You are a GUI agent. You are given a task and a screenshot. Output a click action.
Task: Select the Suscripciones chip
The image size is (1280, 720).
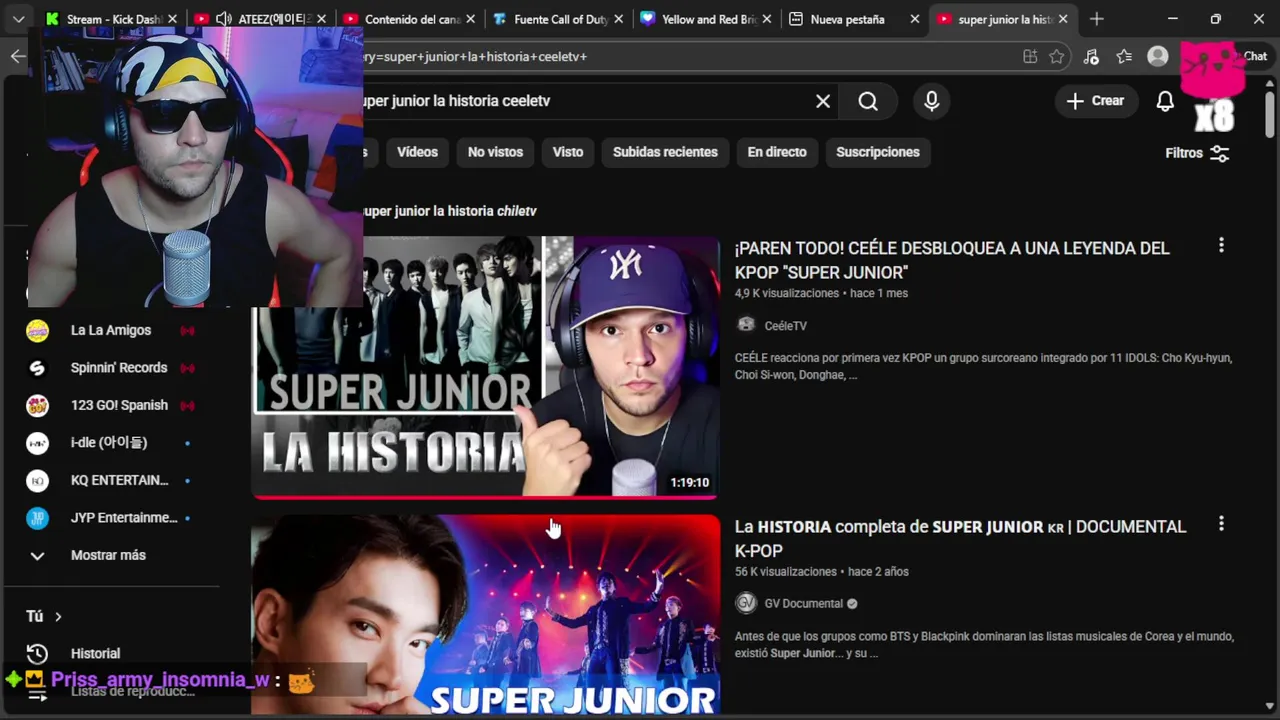[x=878, y=152]
